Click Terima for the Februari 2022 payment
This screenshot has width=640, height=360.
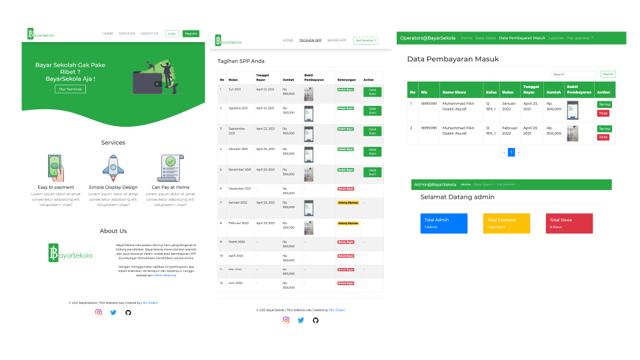pos(604,129)
